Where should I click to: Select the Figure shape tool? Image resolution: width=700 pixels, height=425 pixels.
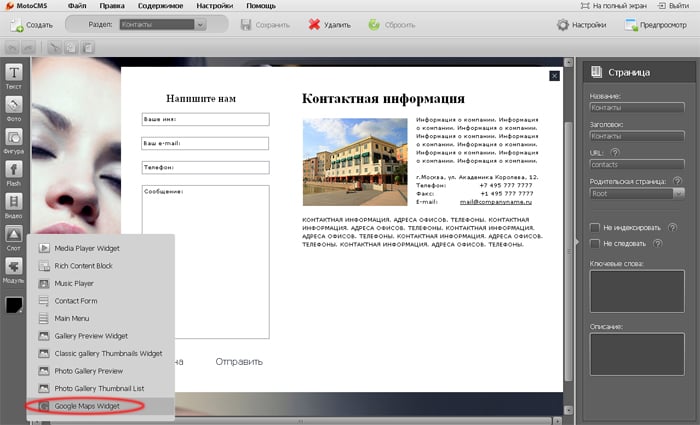coord(15,139)
